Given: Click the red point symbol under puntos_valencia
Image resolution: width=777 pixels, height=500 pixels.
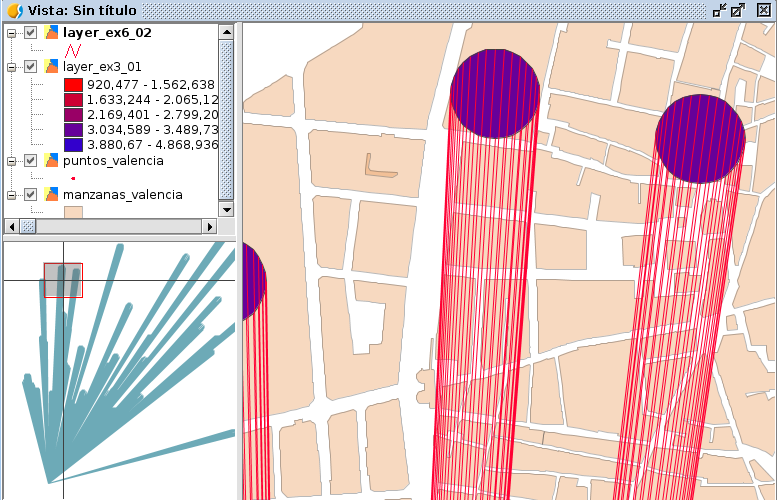Looking at the screenshot, I should [73, 178].
